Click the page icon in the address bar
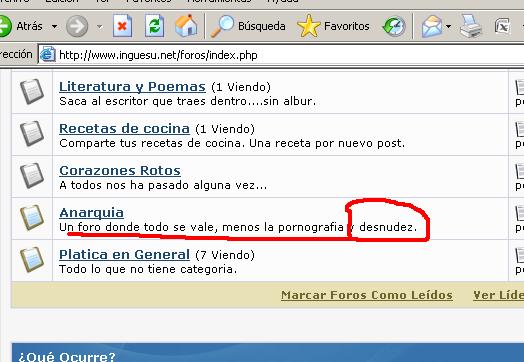Screen dimensions: 524x362 [48, 54]
